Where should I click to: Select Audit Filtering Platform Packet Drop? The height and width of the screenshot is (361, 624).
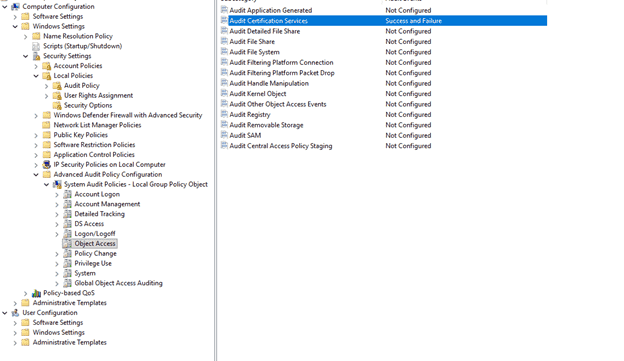[282, 72]
